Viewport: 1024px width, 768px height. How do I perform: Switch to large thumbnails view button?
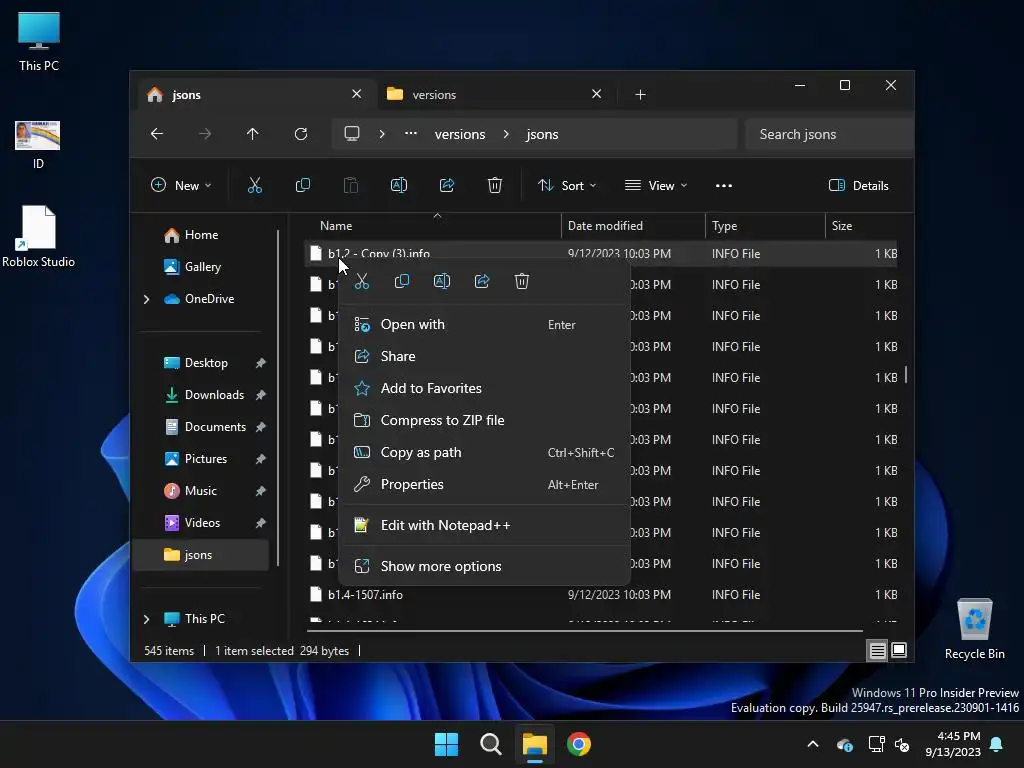(x=899, y=650)
